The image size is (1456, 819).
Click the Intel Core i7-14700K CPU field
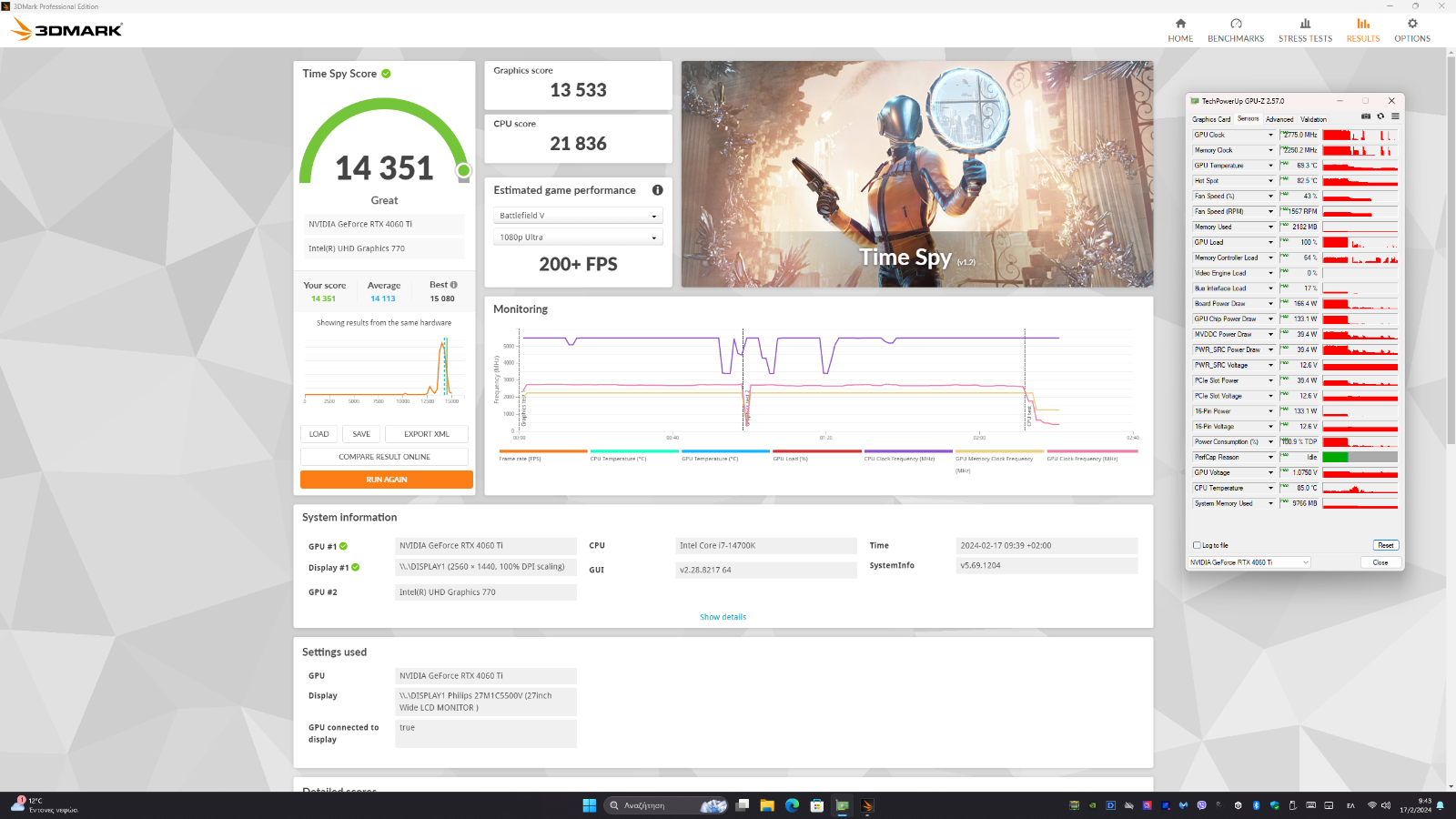click(x=765, y=546)
